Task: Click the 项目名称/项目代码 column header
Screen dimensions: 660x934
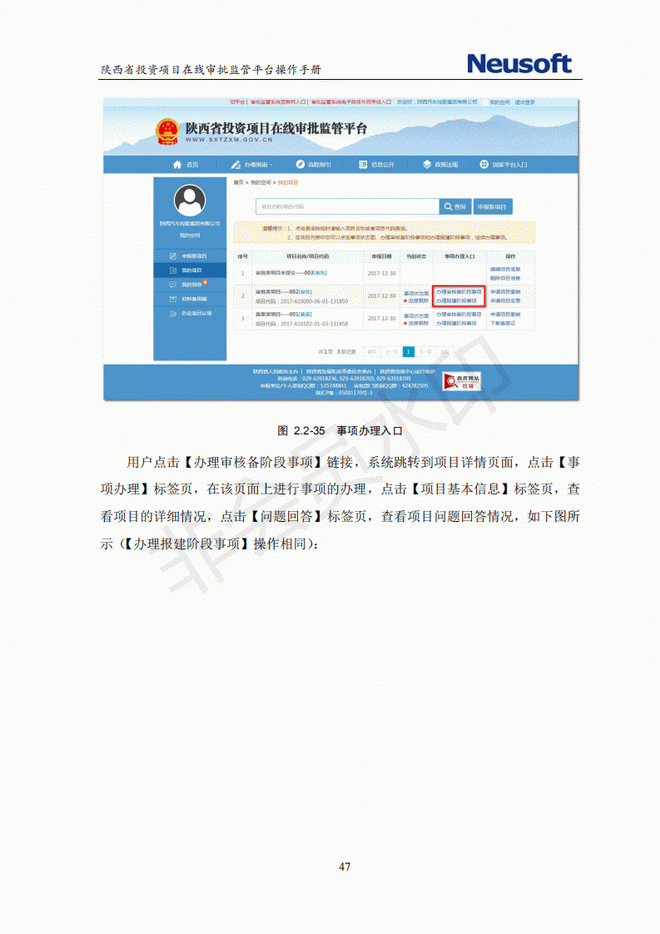Action: tap(307, 256)
